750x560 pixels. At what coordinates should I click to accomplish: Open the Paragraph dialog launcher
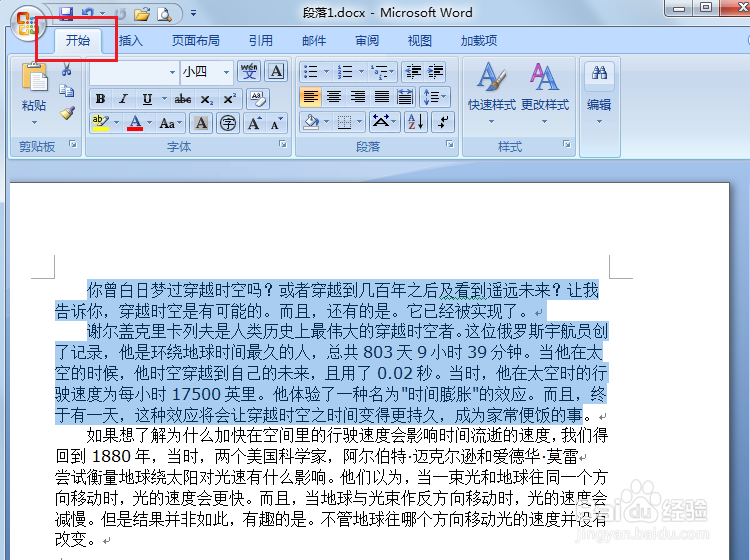(x=450, y=144)
